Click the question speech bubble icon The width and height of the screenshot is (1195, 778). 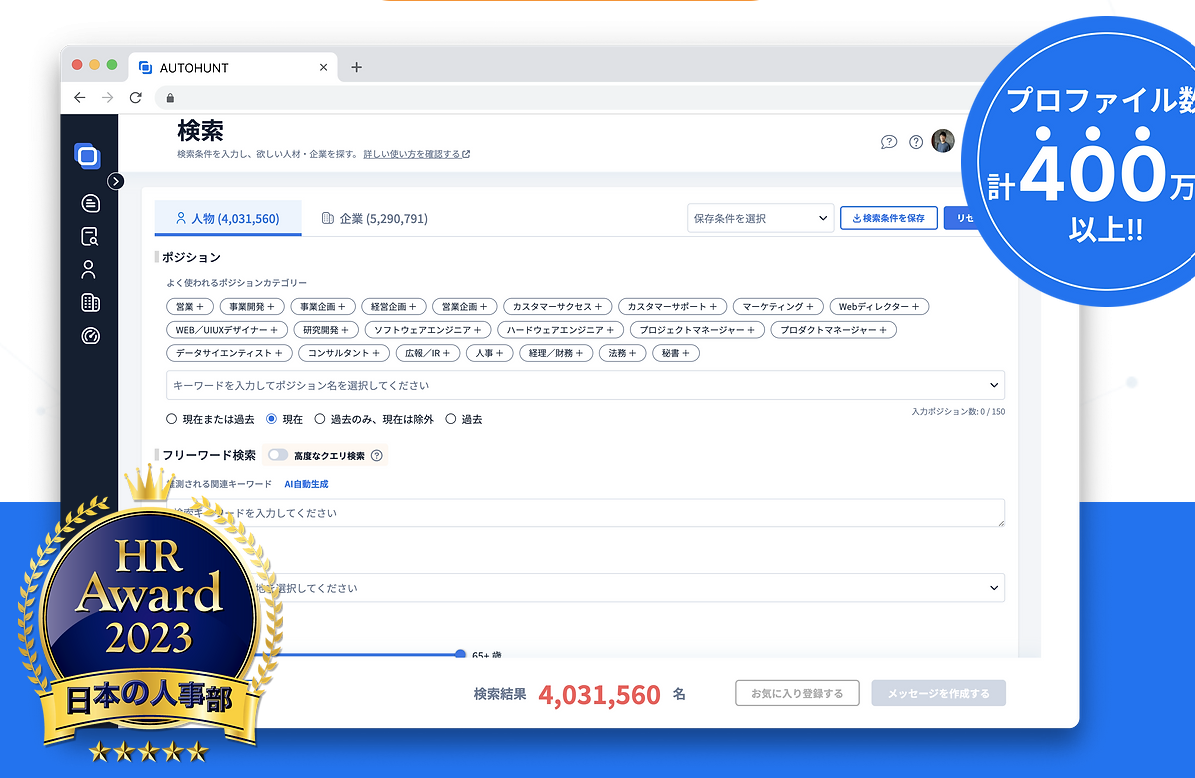coord(889,142)
